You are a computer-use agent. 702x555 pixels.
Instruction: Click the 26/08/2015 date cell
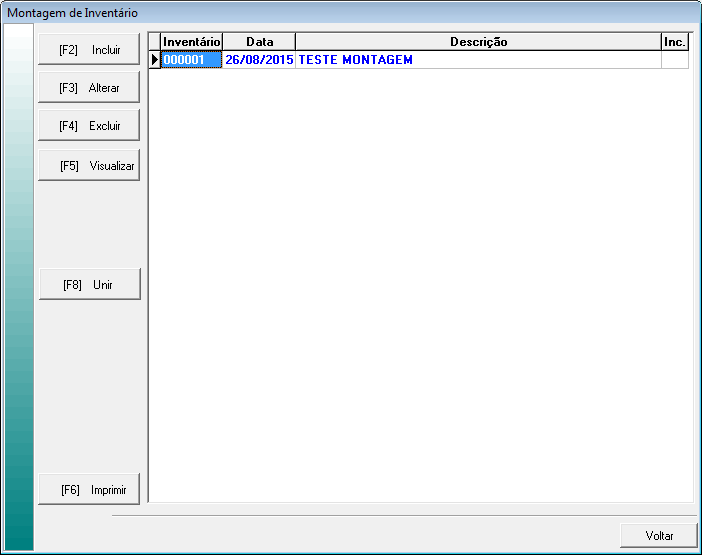tap(259, 60)
